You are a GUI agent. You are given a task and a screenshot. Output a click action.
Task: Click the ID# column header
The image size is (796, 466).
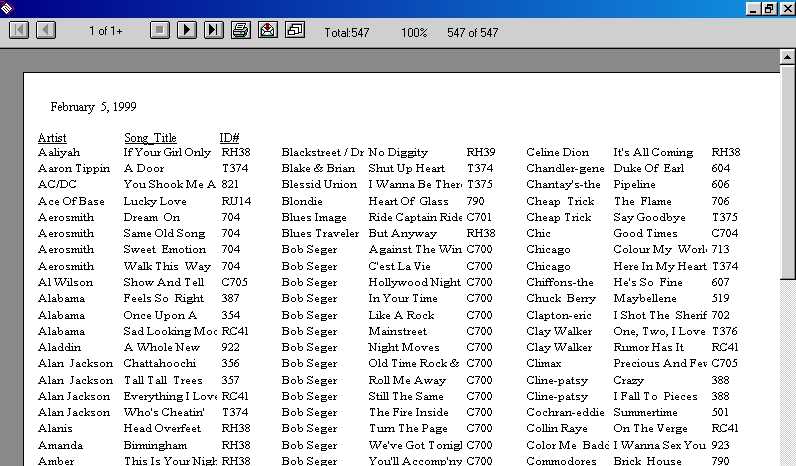click(x=229, y=137)
